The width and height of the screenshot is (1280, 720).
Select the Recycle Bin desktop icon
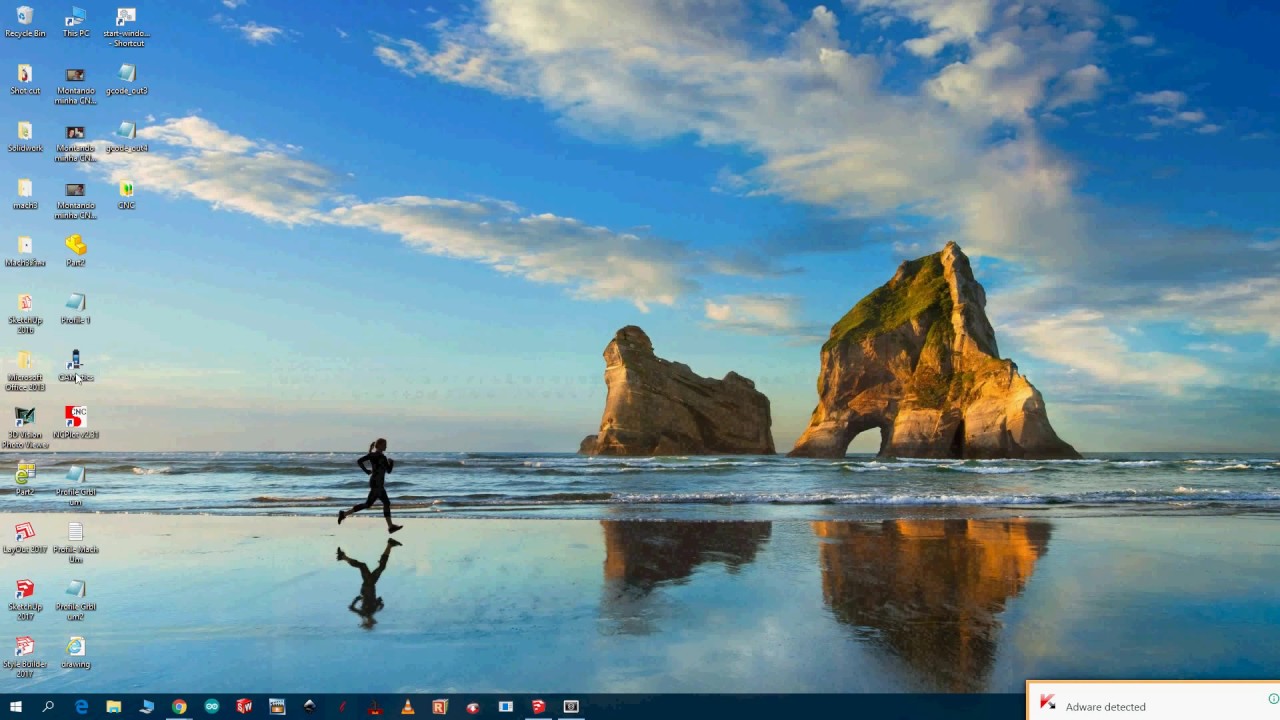click(x=25, y=22)
